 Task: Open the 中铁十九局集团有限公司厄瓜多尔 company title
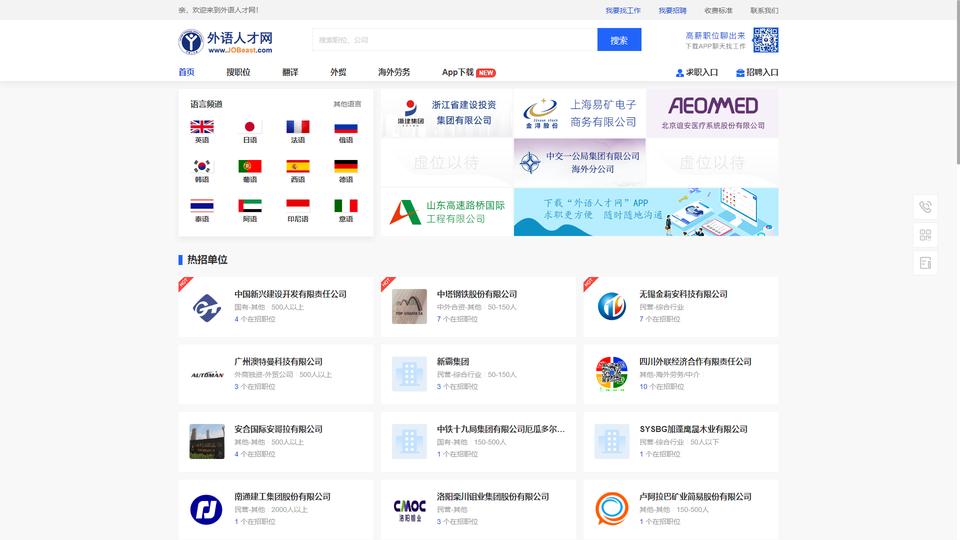500,429
